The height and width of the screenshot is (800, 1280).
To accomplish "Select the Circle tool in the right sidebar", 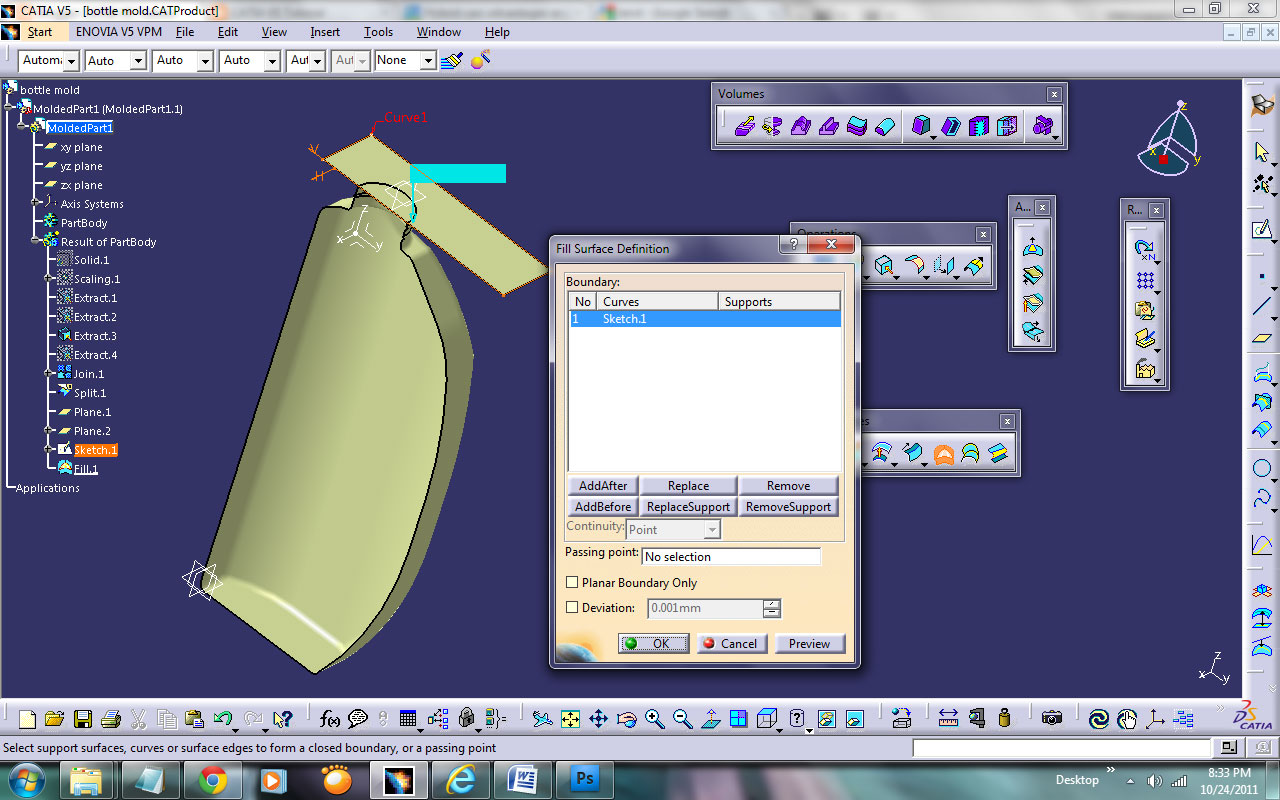I will tap(1262, 467).
